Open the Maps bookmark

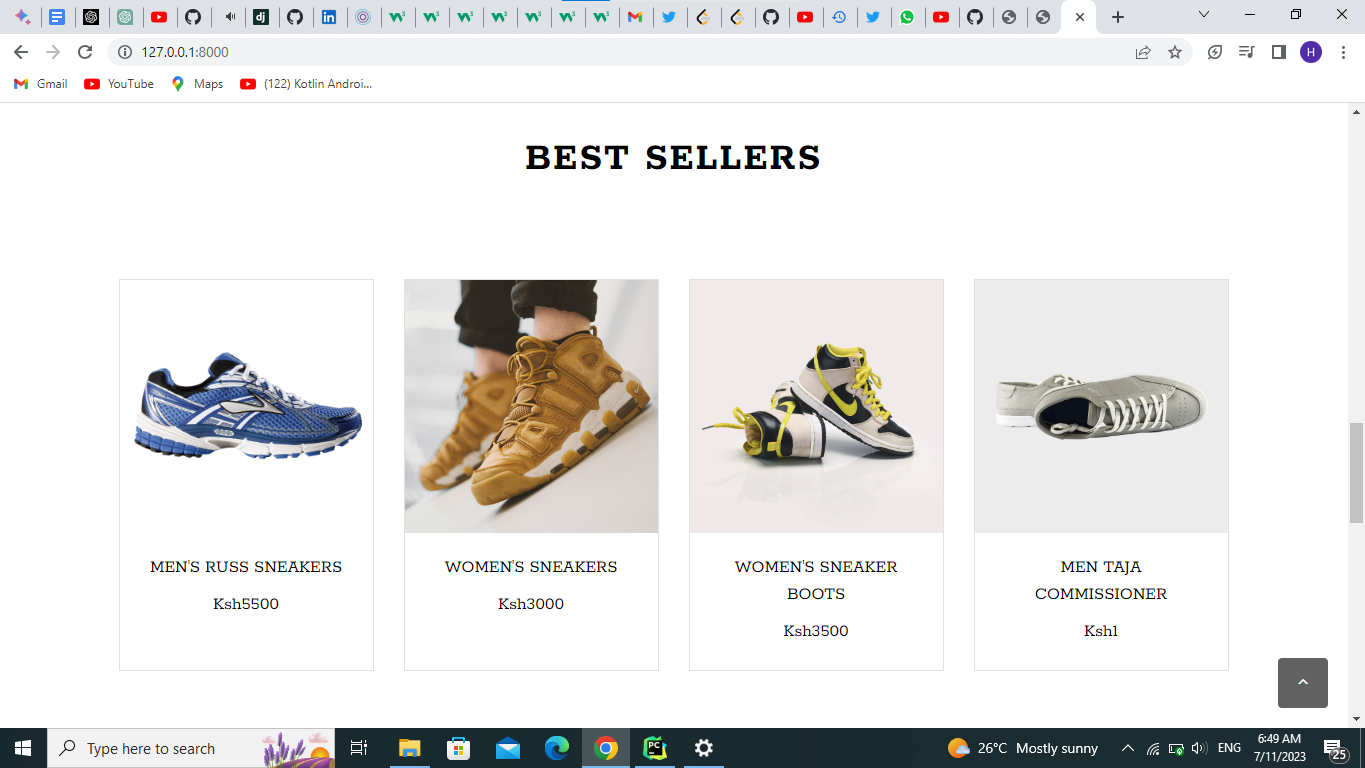tap(197, 84)
